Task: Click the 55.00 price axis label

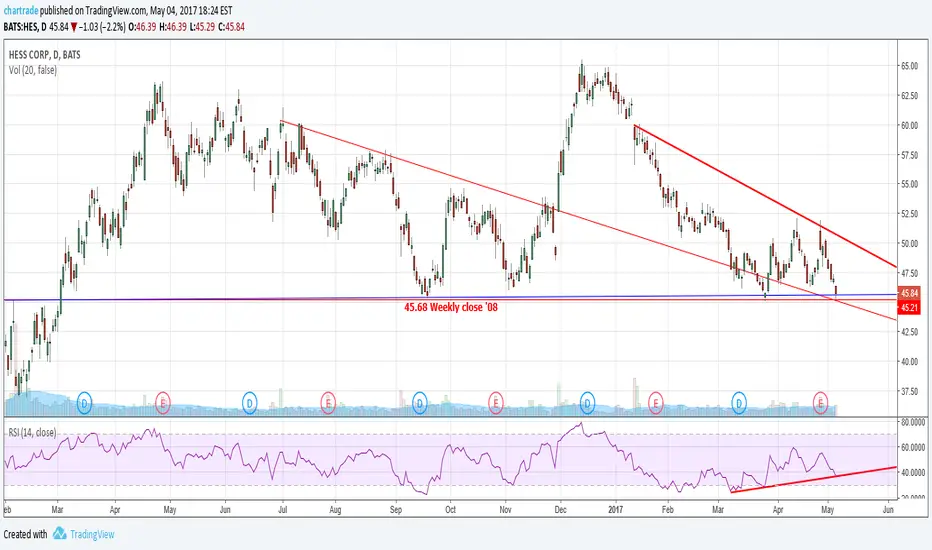Action: pyautogui.click(x=909, y=184)
